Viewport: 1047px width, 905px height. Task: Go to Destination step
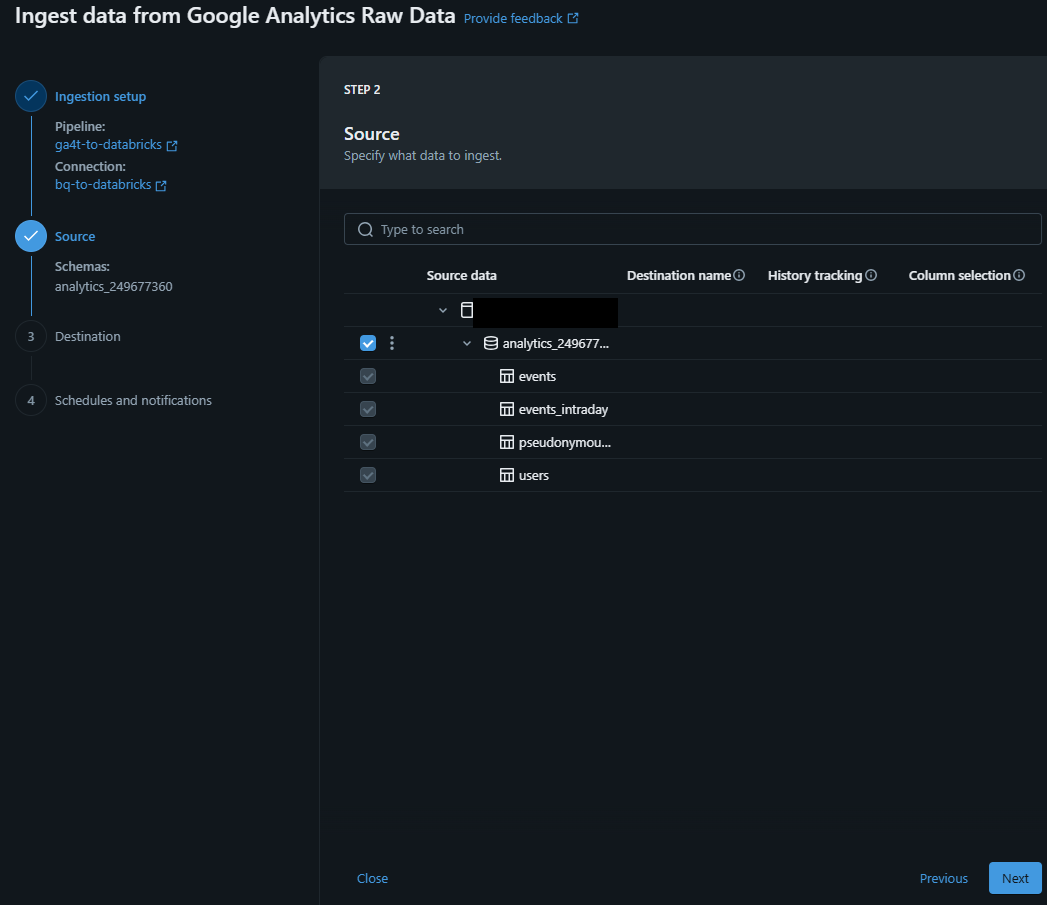[87, 337]
